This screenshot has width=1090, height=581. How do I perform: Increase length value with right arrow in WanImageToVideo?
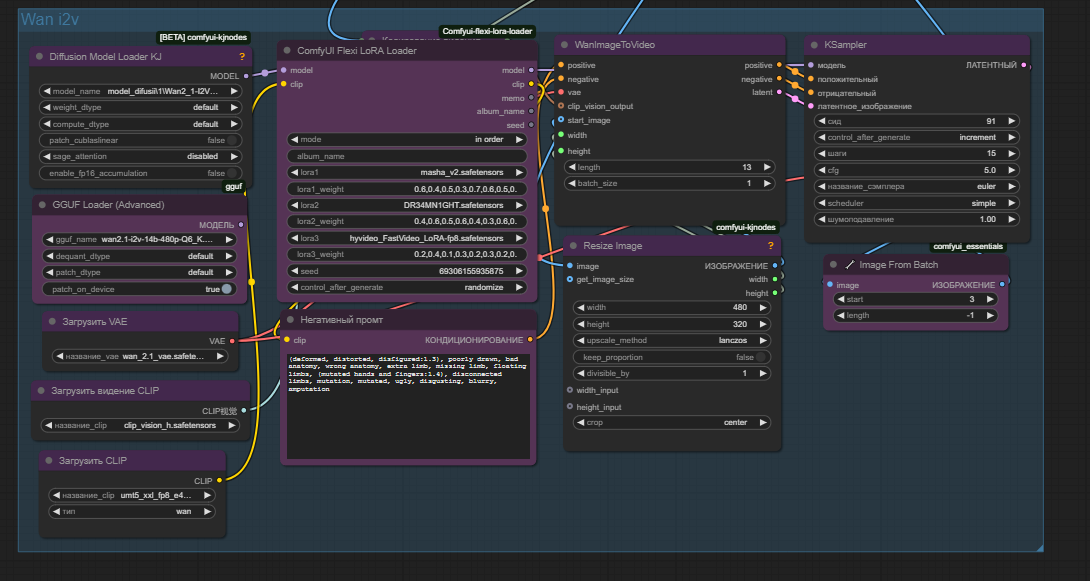(x=766, y=167)
